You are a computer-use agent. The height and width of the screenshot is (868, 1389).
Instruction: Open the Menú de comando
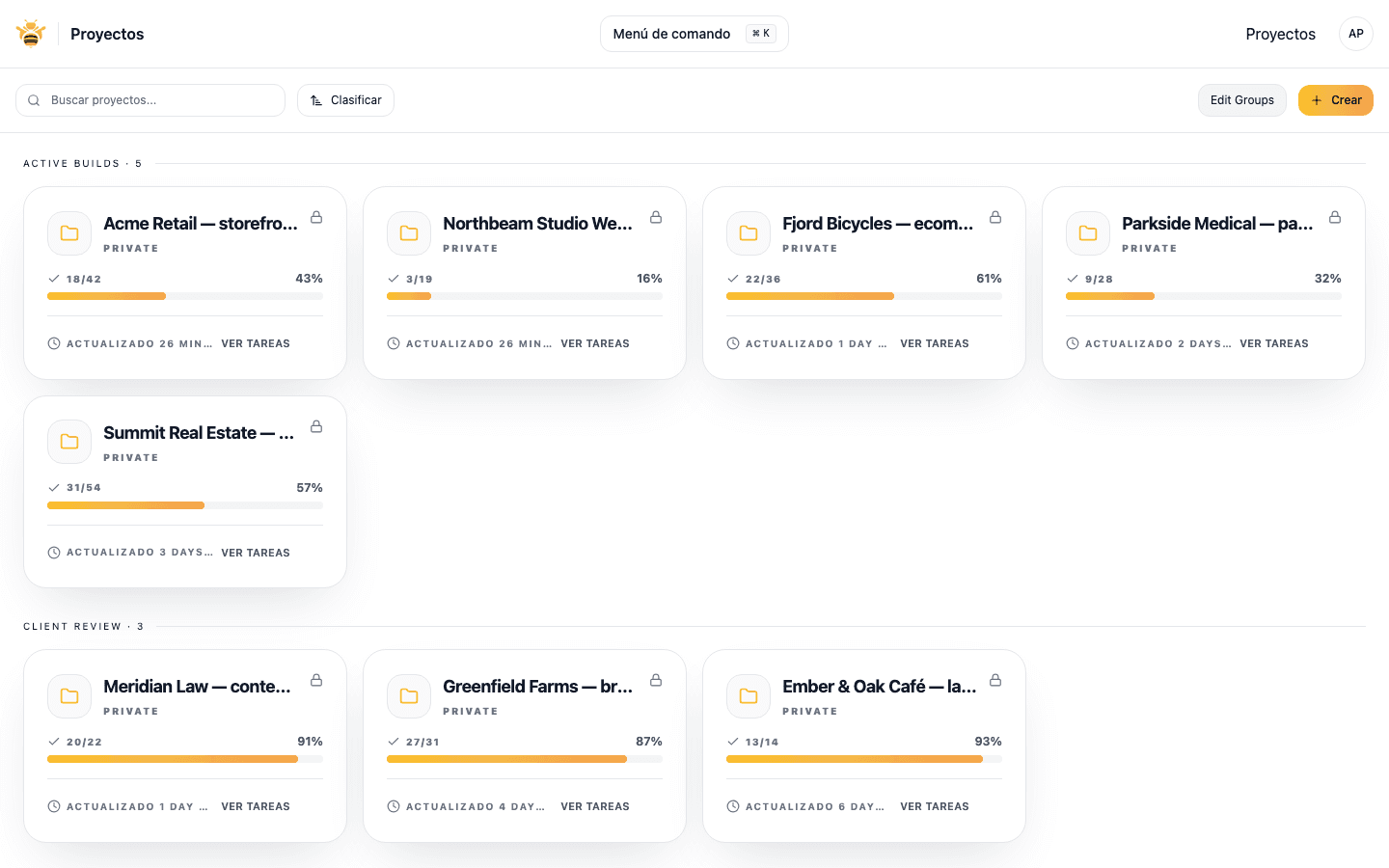pyautogui.click(x=694, y=33)
